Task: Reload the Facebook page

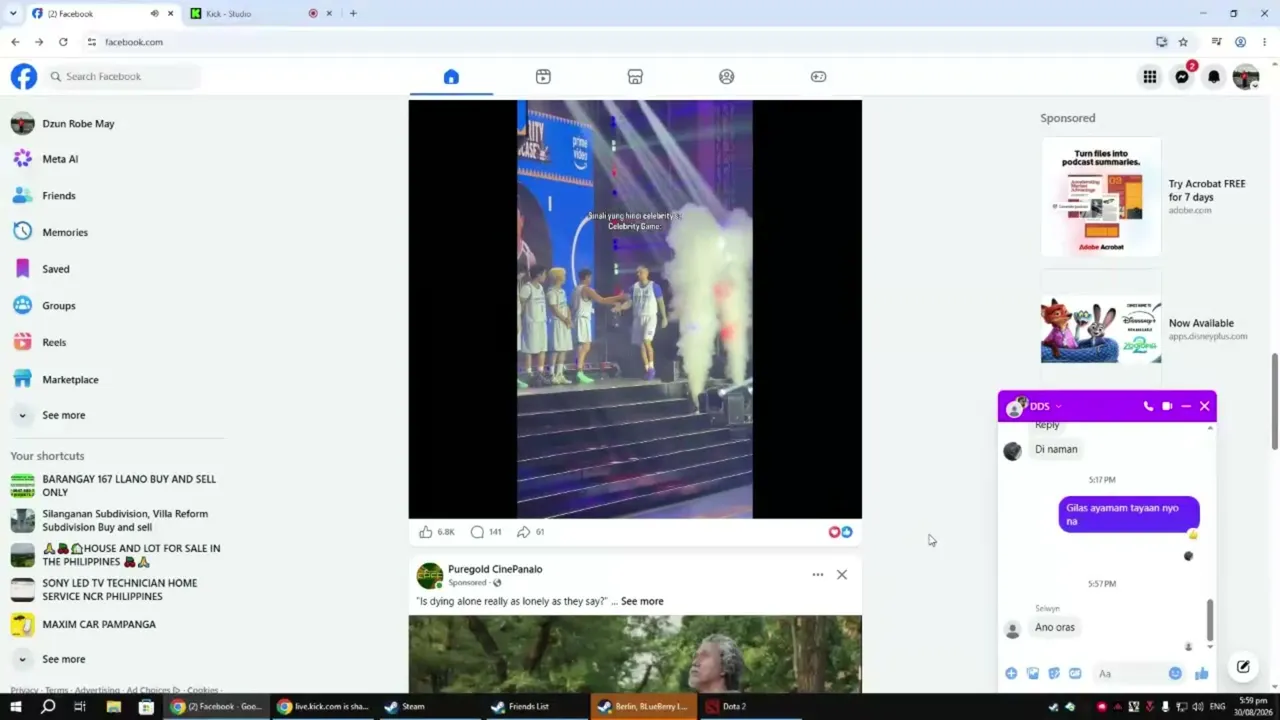Action: pos(63,42)
